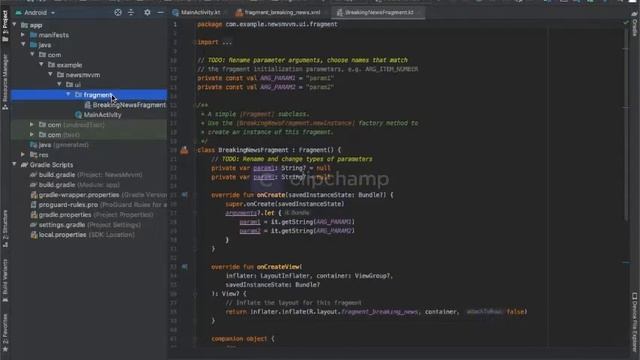Screen dimensions: 640x360
Task: Click the fragment package folder icon
Action: point(78,95)
